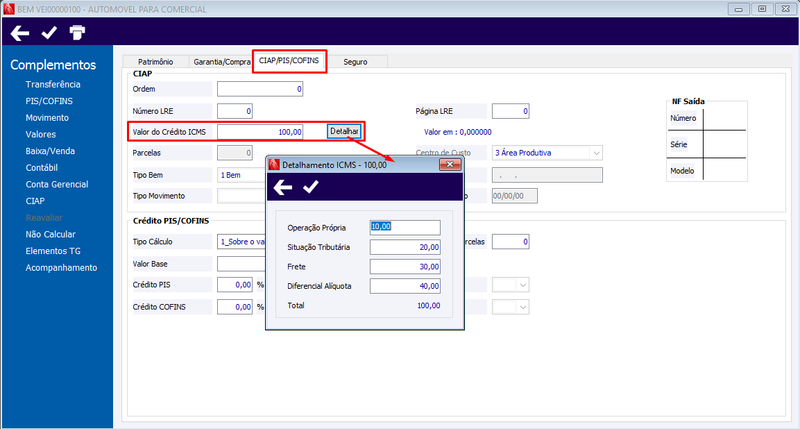800x429 pixels.
Task: Open Tipo Cálculo dropdown
Action: (x=241, y=242)
